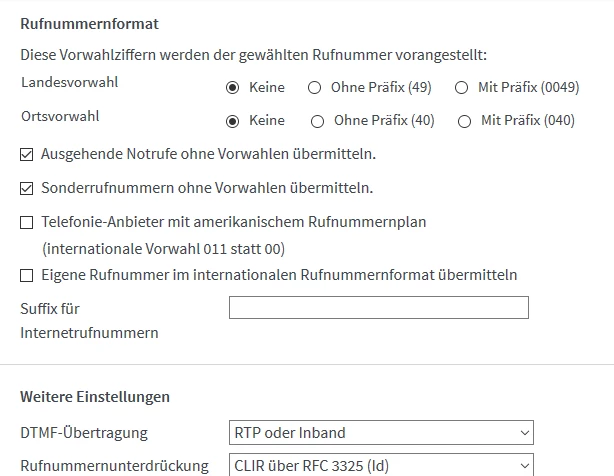Select Ortsvorwahl 'Mit Präfix (040)'
The width and height of the screenshot is (614, 476).
click(464, 121)
